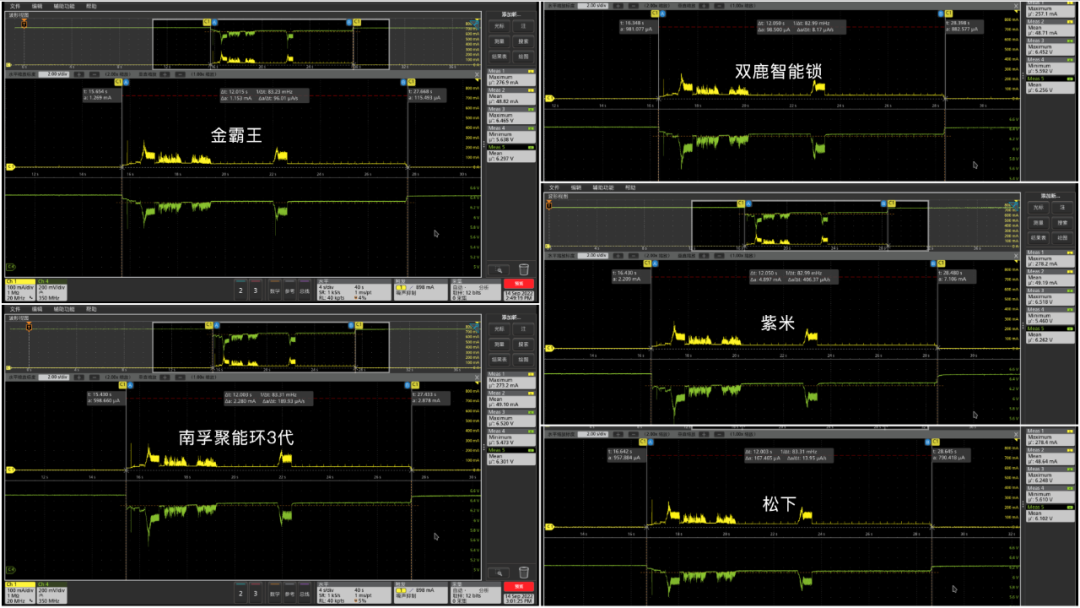The image size is (1080, 608).
Task: Click the 绘图 button in 金霸王 window
Action: point(523,56)
